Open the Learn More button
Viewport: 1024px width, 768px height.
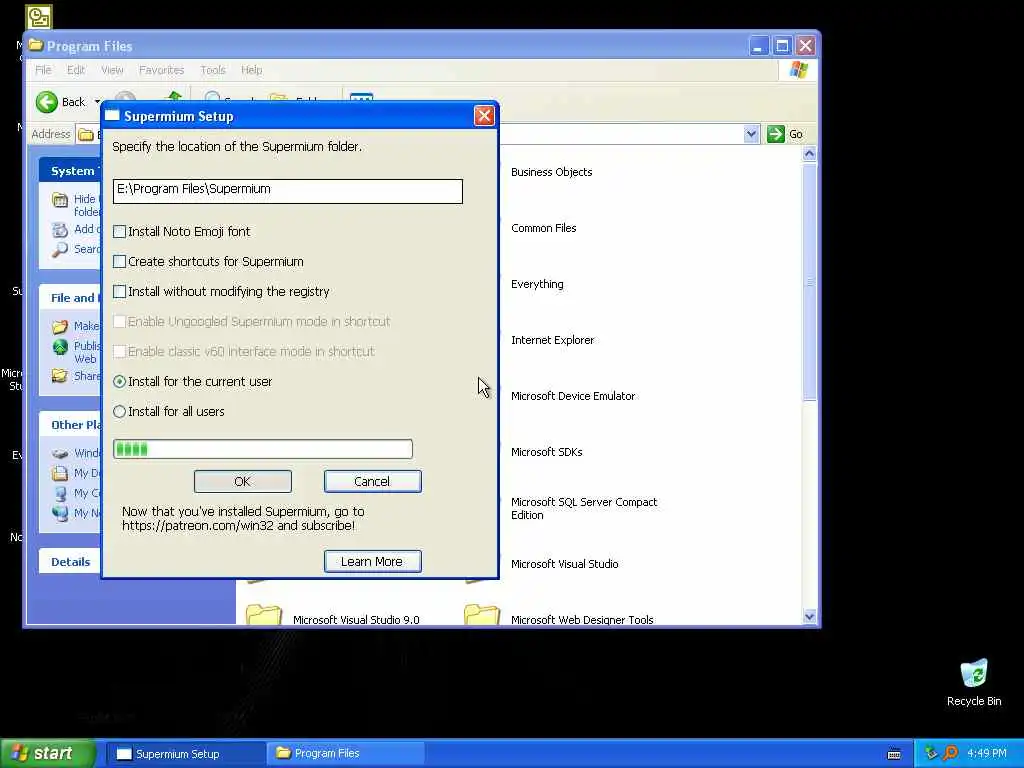[372, 562]
